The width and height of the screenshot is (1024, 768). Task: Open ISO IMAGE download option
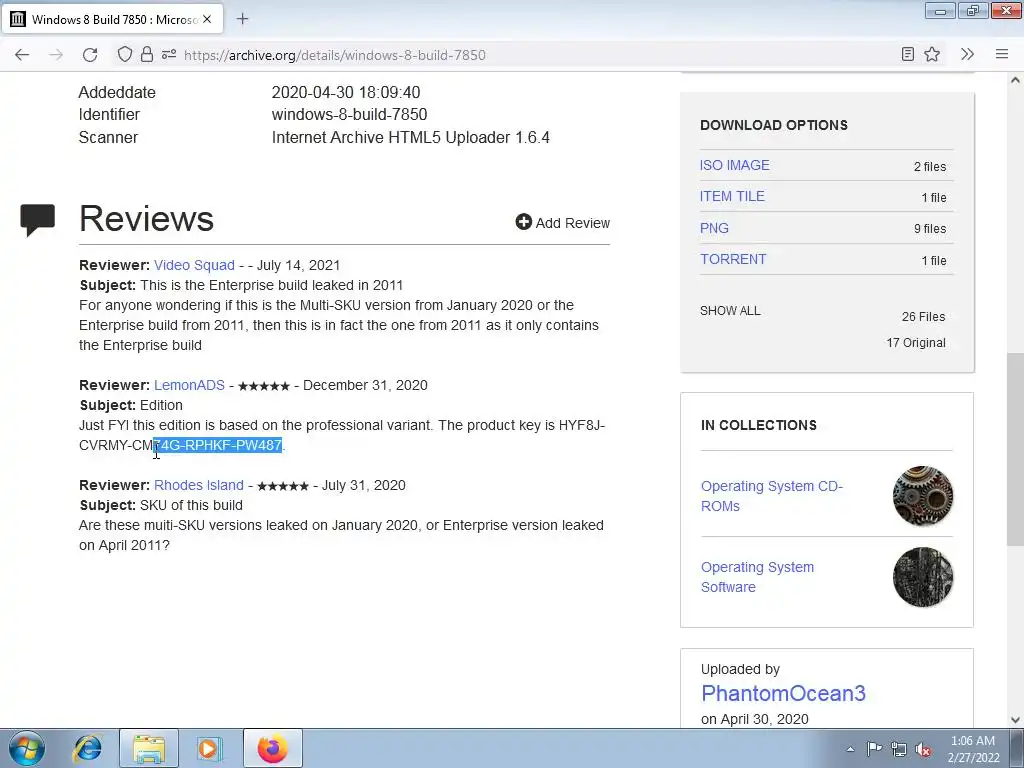click(x=735, y=165)
